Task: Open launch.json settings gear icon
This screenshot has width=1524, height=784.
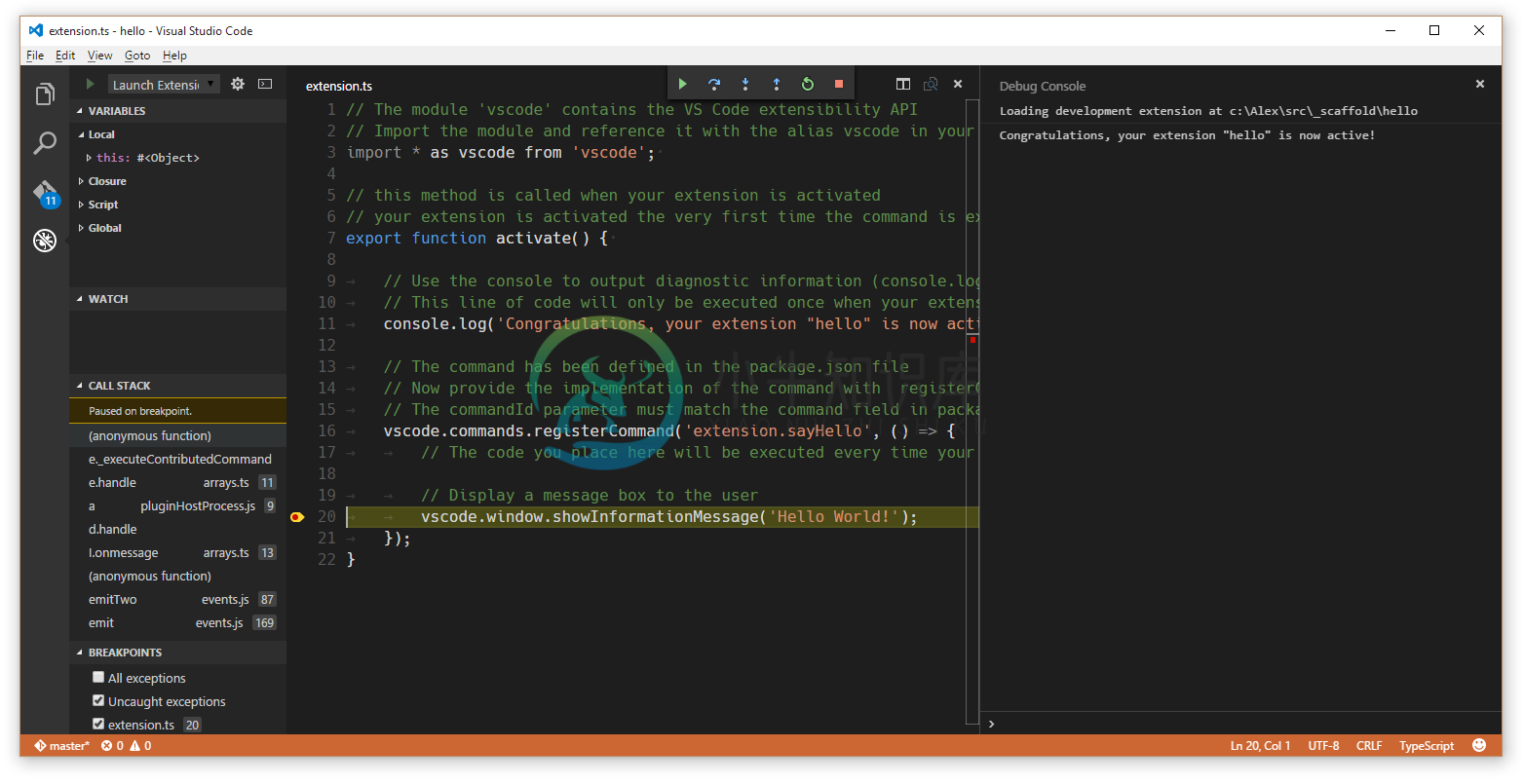Action: 238,85
